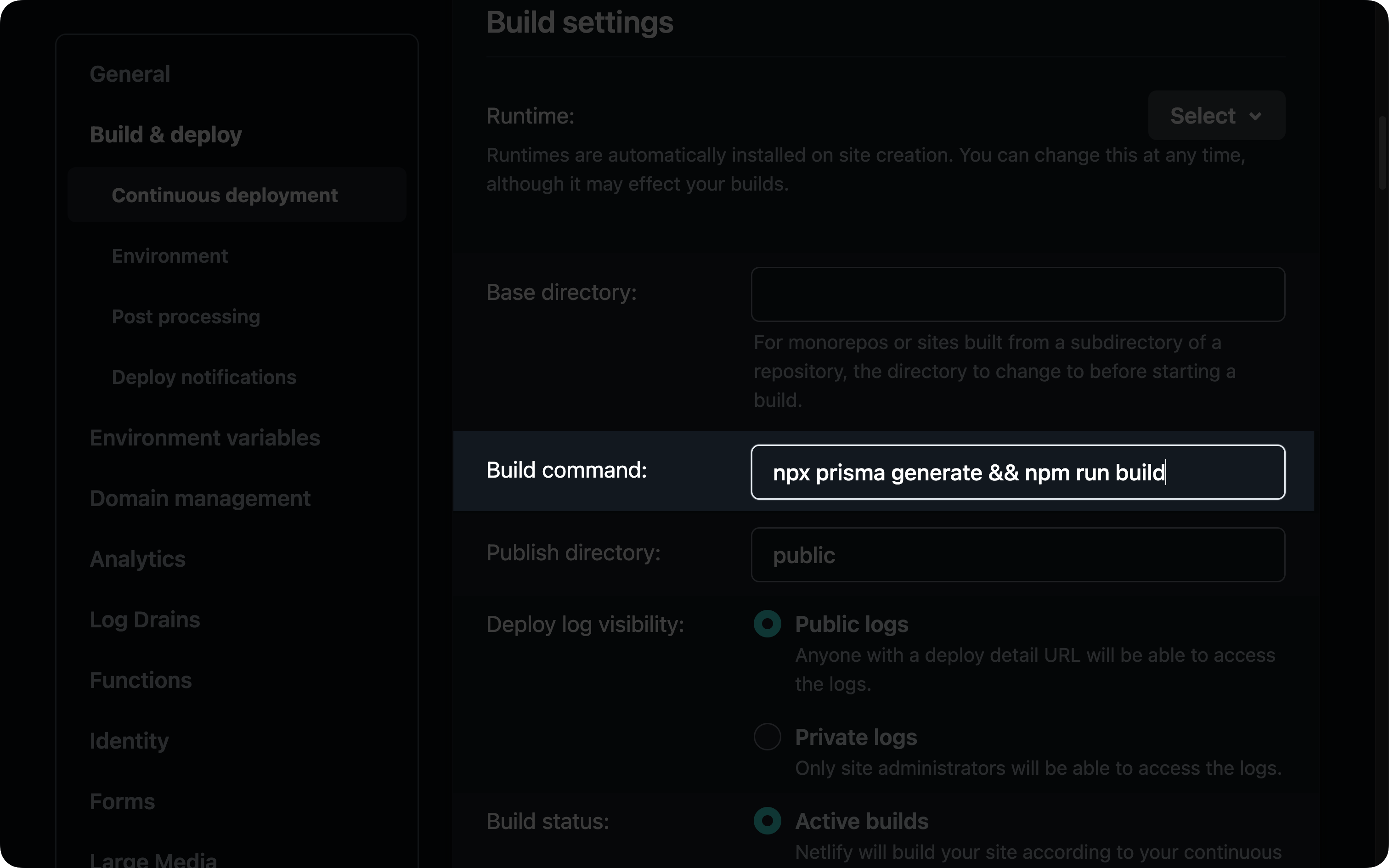Click Environment variables section icon
Viewport: 1389px width, 868px height.
204,437
